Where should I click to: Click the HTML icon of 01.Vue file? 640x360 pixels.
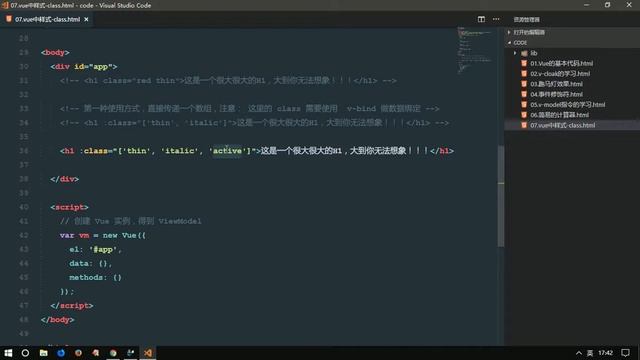pyautogui.click(x=524, y=63)
